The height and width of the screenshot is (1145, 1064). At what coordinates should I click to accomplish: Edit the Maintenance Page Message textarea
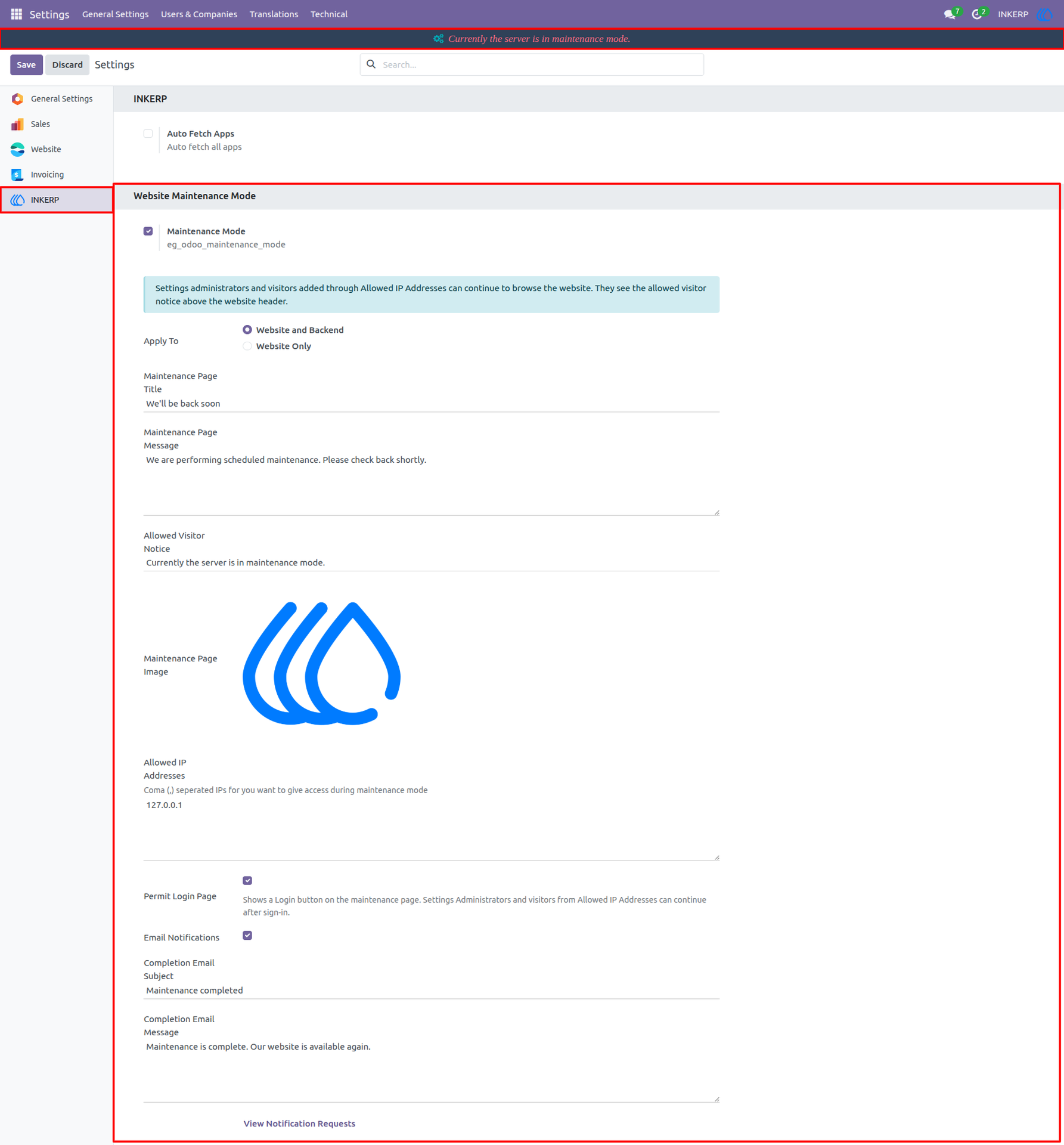pyautogui.click(x=432, y=484)
